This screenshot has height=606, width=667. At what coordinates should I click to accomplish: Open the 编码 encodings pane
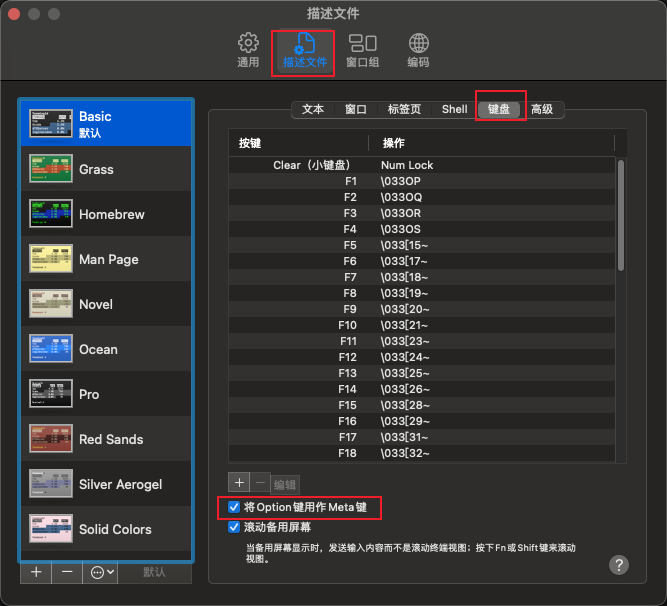(418, 51)
